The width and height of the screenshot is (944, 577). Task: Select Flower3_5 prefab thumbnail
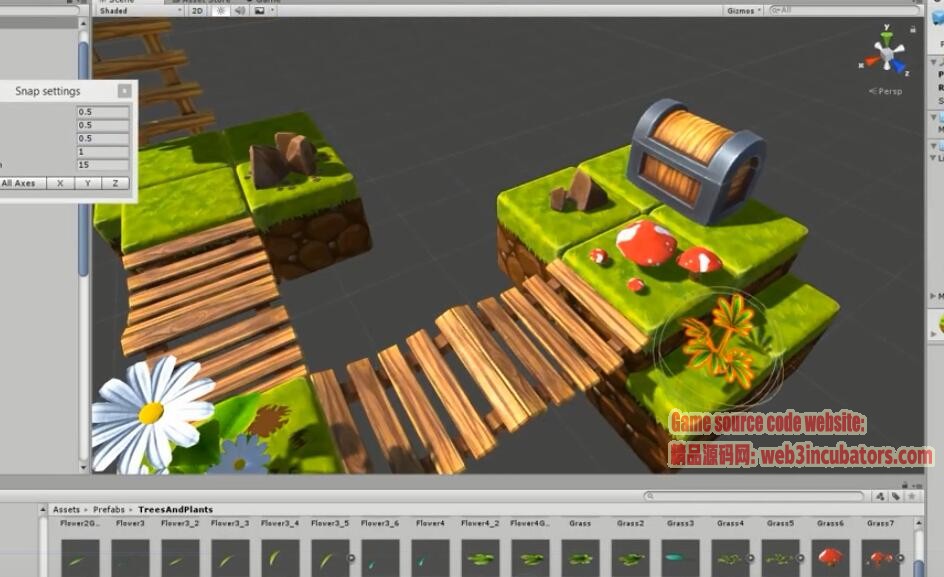click(x=330, y=558)
